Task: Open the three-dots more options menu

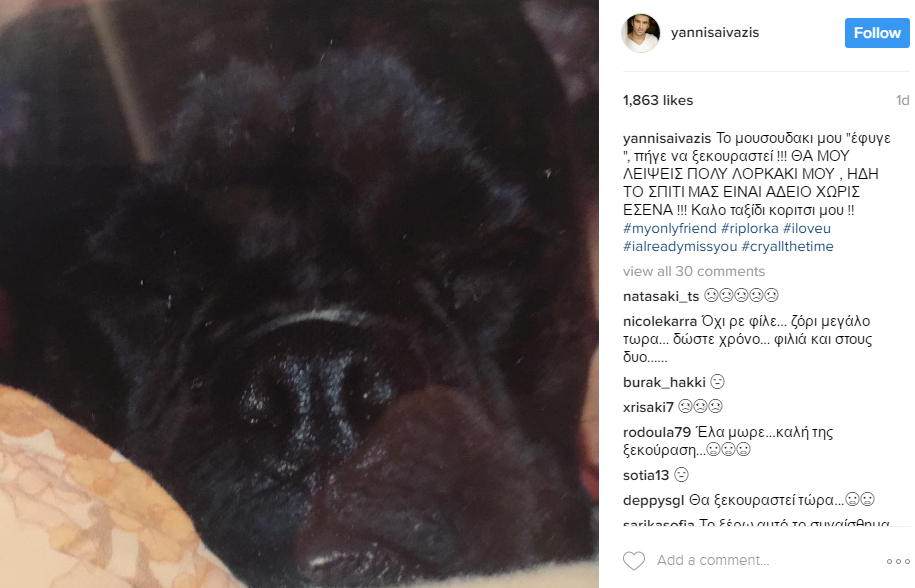Action: coord(898,561)
